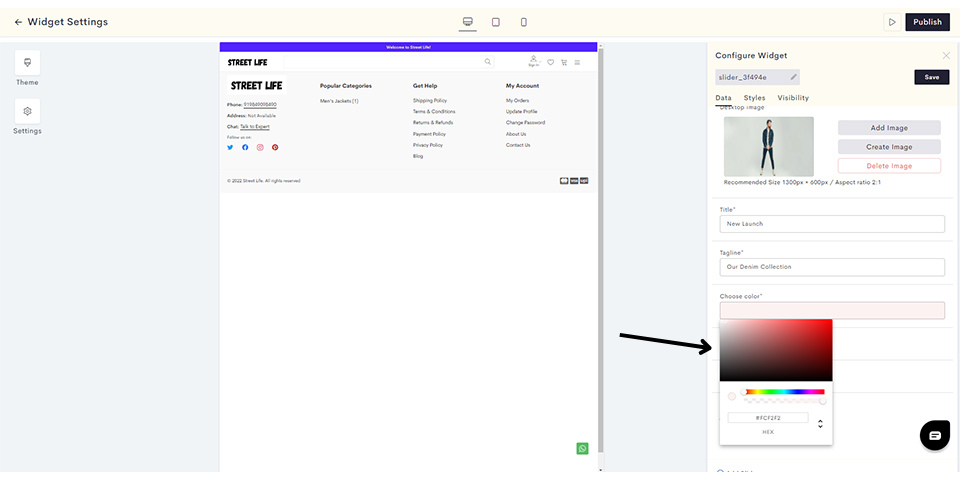Viewport: 960px width, 480px height.
Task: Click the Facebook social icon
Action: click(245, 148)
